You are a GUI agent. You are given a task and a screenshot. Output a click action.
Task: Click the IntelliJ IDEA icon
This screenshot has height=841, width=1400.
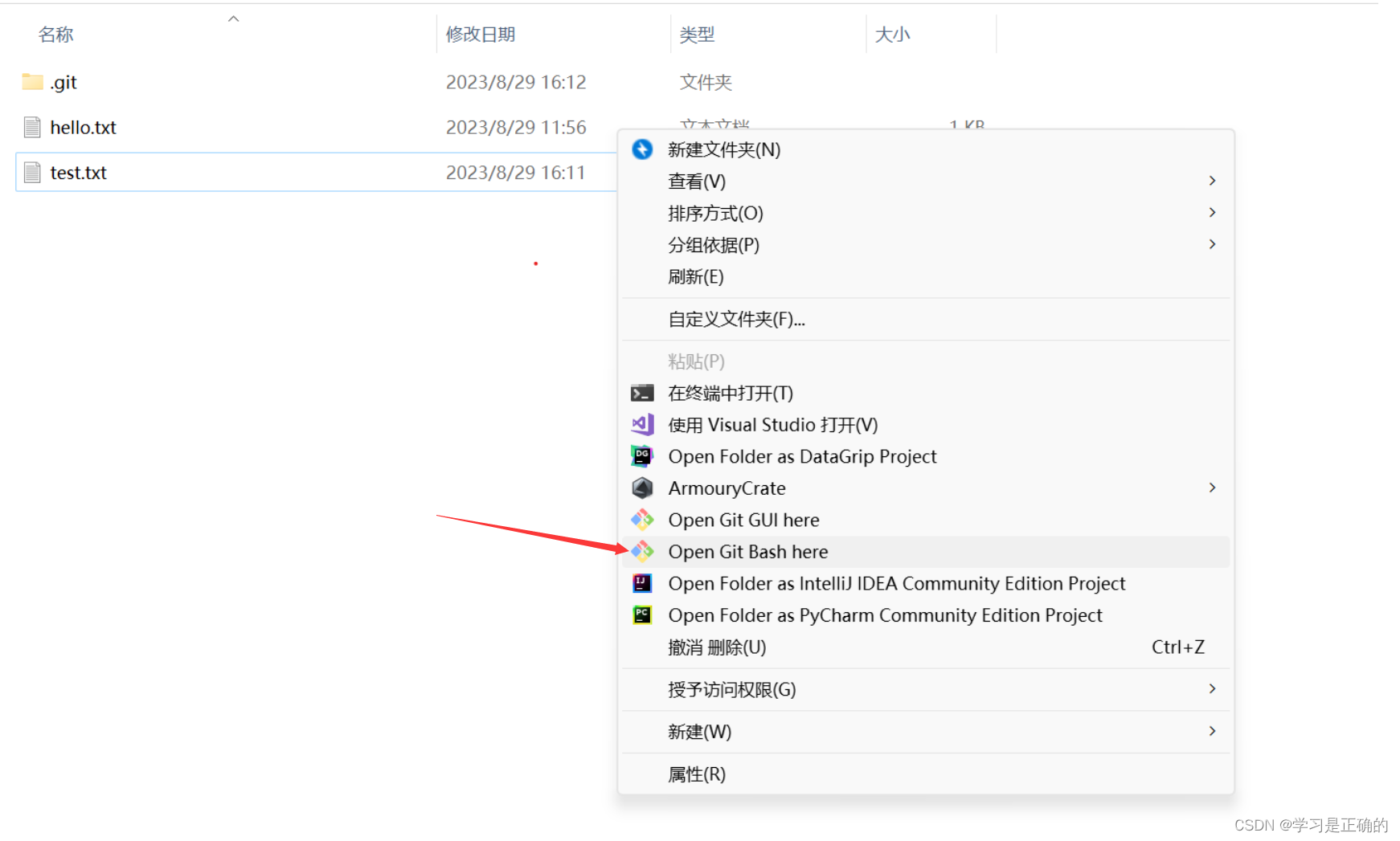point(642,583)
